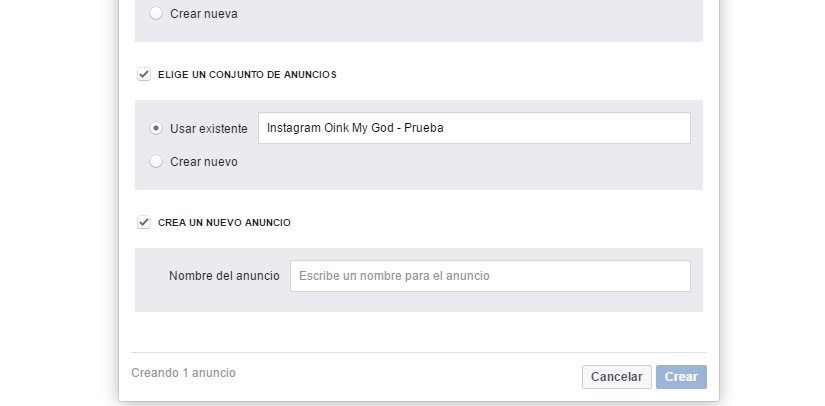Viewport: 825px width, 406px height.
Task: Select the "Crear nuevo" radio button
Action: coord(156,161)
